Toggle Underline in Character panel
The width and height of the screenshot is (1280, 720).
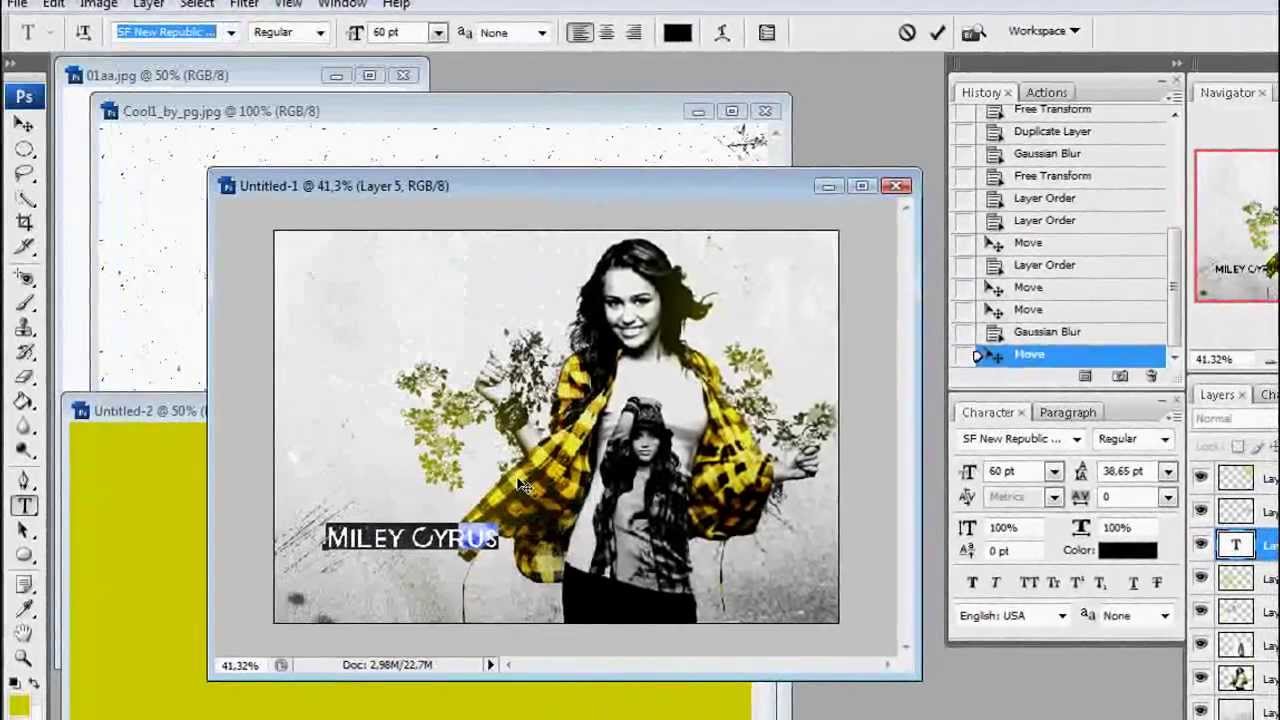tap(1133, 582)
